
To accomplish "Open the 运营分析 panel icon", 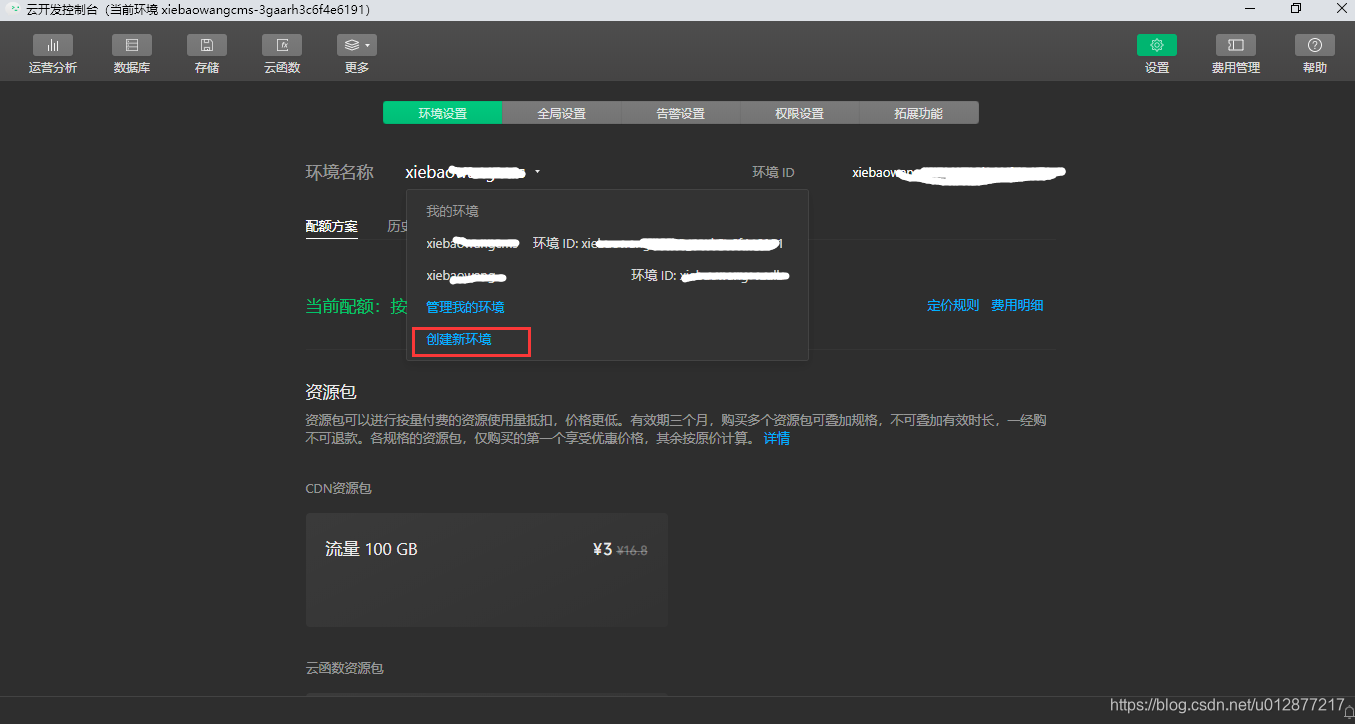I will (52, 52).
